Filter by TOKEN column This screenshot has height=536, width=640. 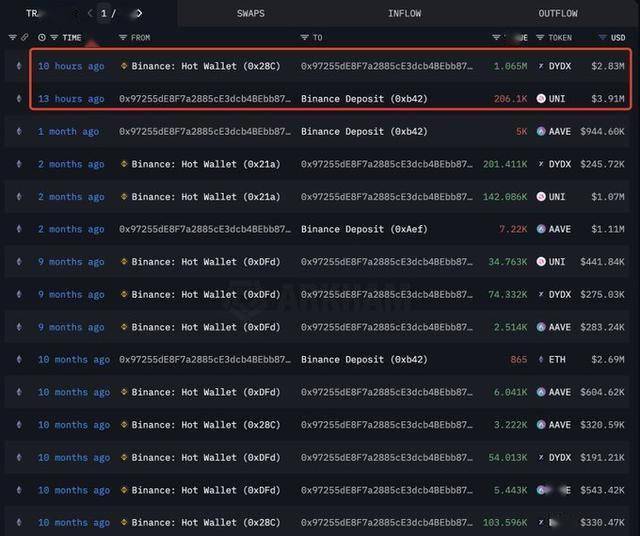click(x=540, y=38)
